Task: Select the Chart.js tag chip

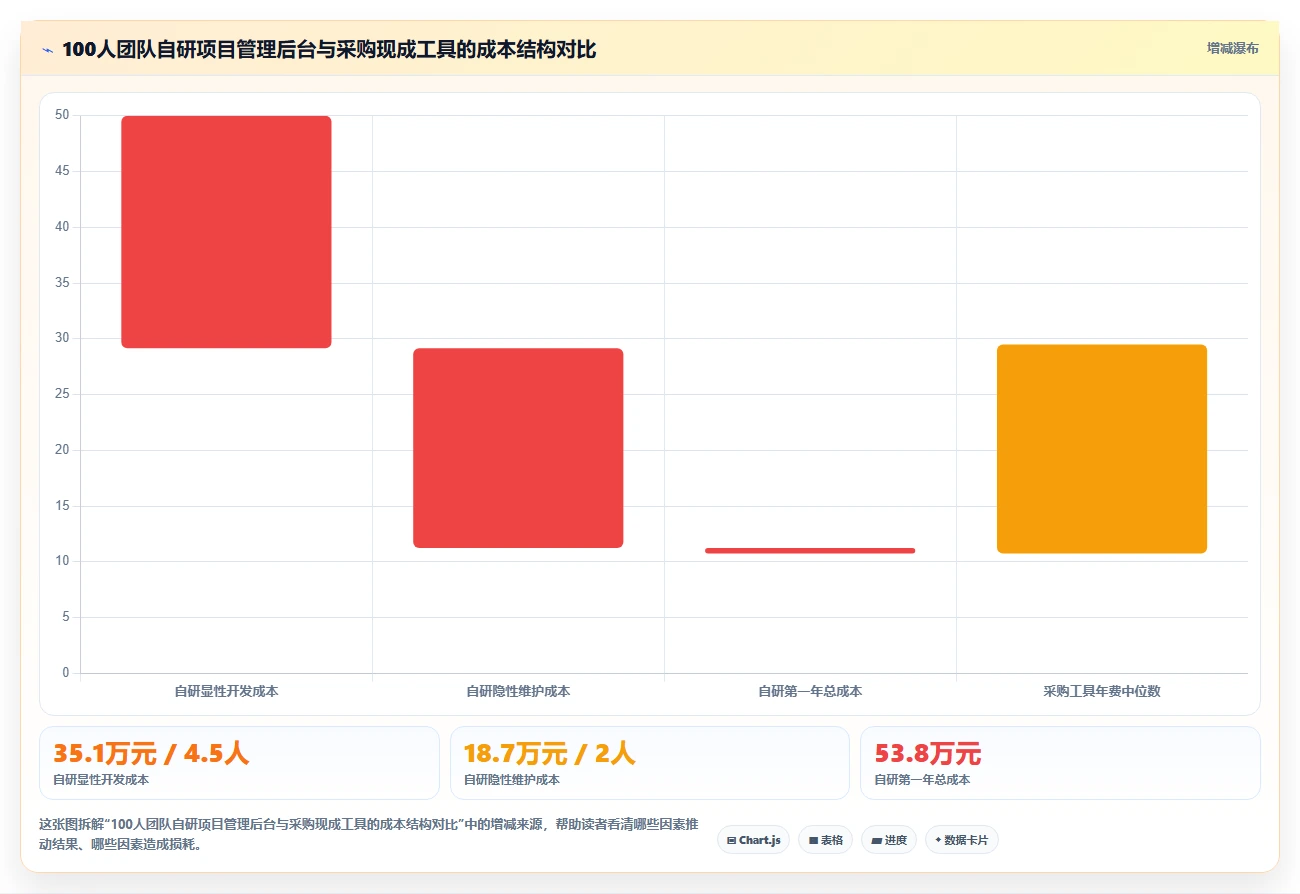Action: pos(753,840)
